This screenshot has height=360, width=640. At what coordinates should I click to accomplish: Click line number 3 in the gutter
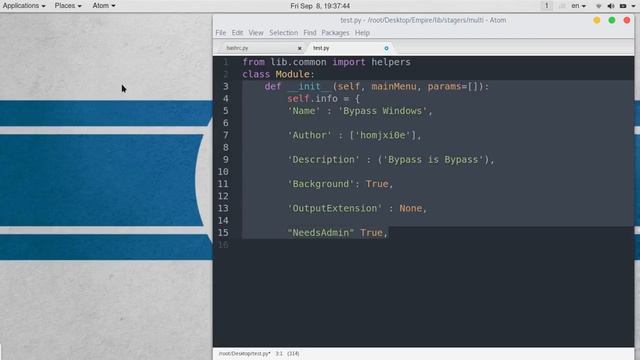tap(226, 87)
